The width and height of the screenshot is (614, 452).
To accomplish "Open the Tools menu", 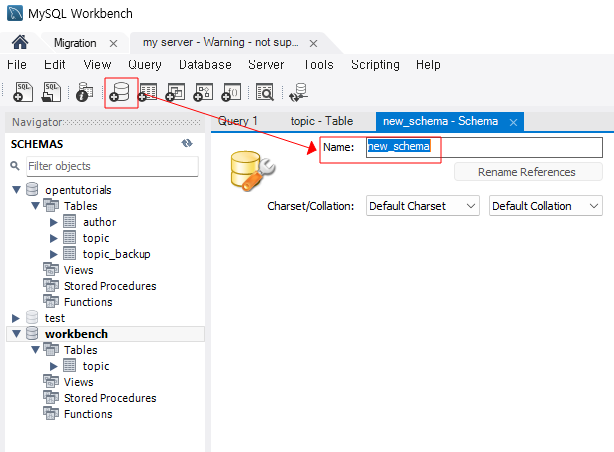I will (319, 64).
